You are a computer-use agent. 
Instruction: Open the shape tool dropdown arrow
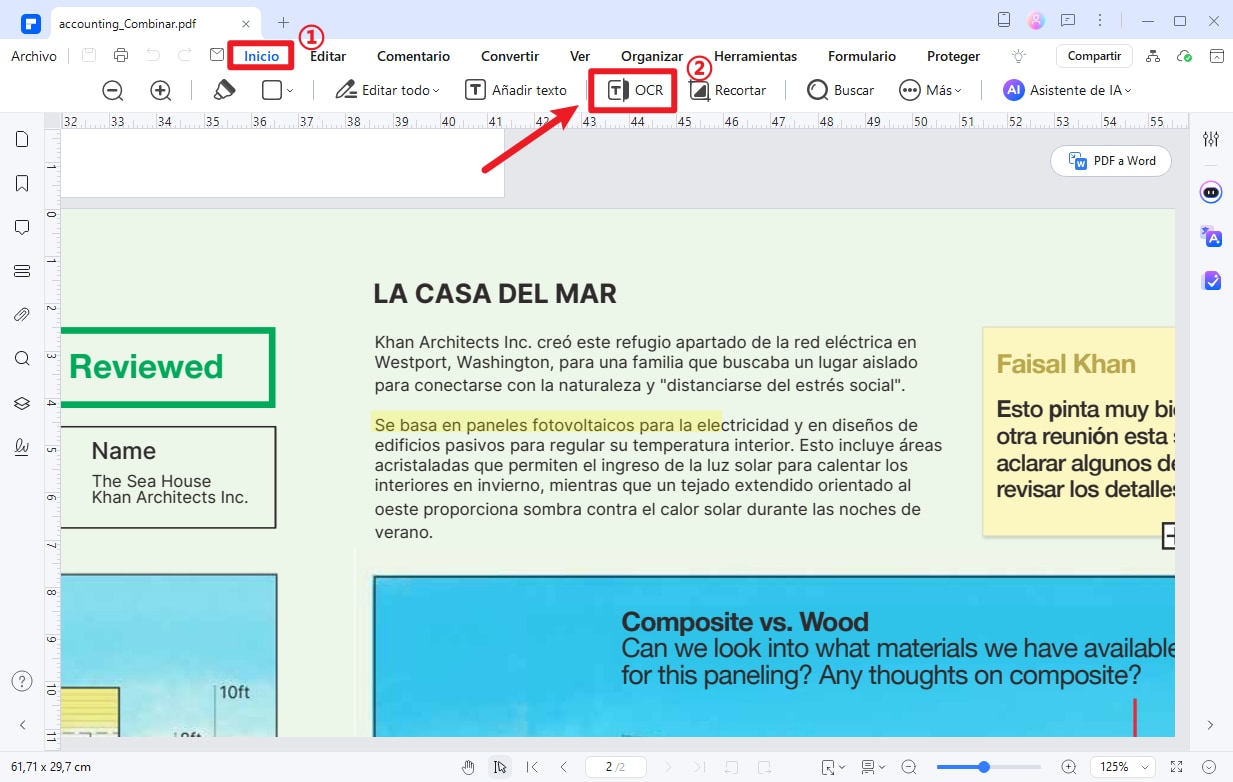point(290,90)
